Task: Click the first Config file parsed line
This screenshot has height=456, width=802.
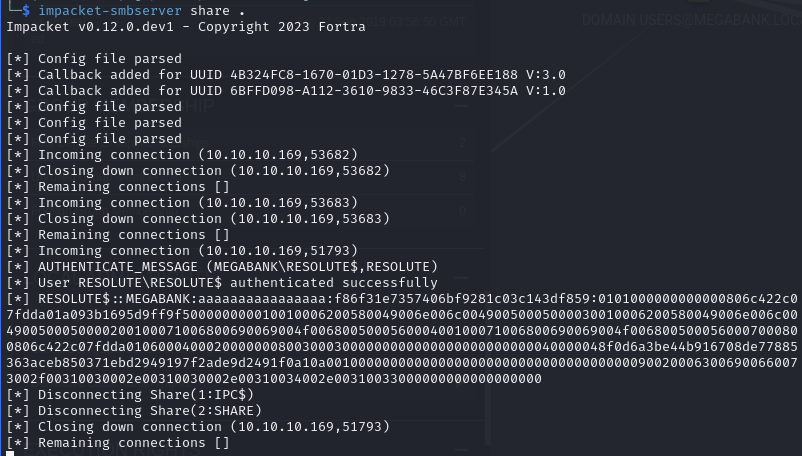Action: [94, 59]
